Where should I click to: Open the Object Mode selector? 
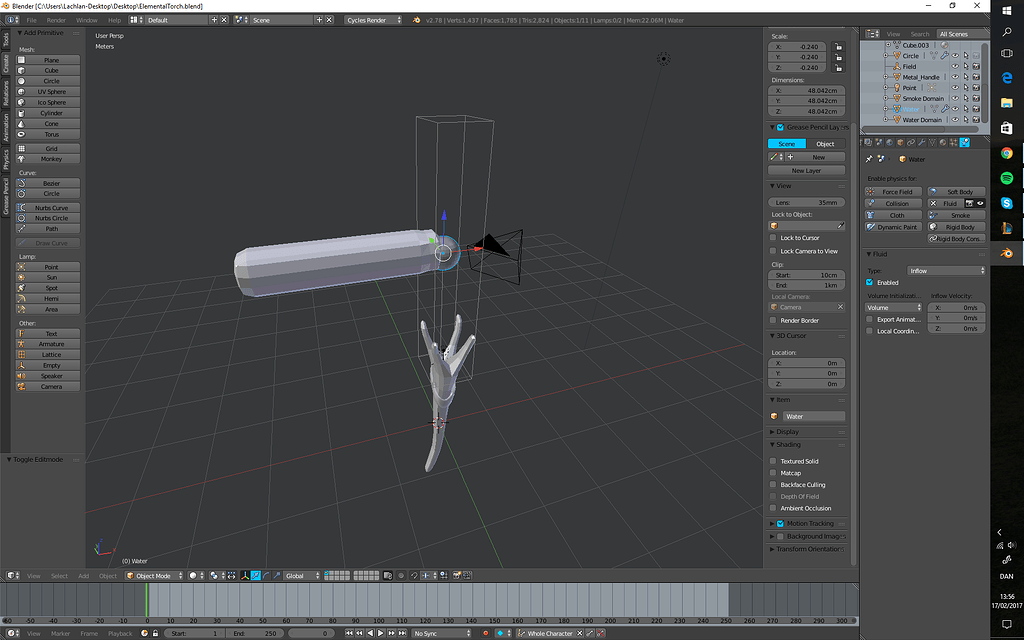pyautogui.click(x=156, y=575)
